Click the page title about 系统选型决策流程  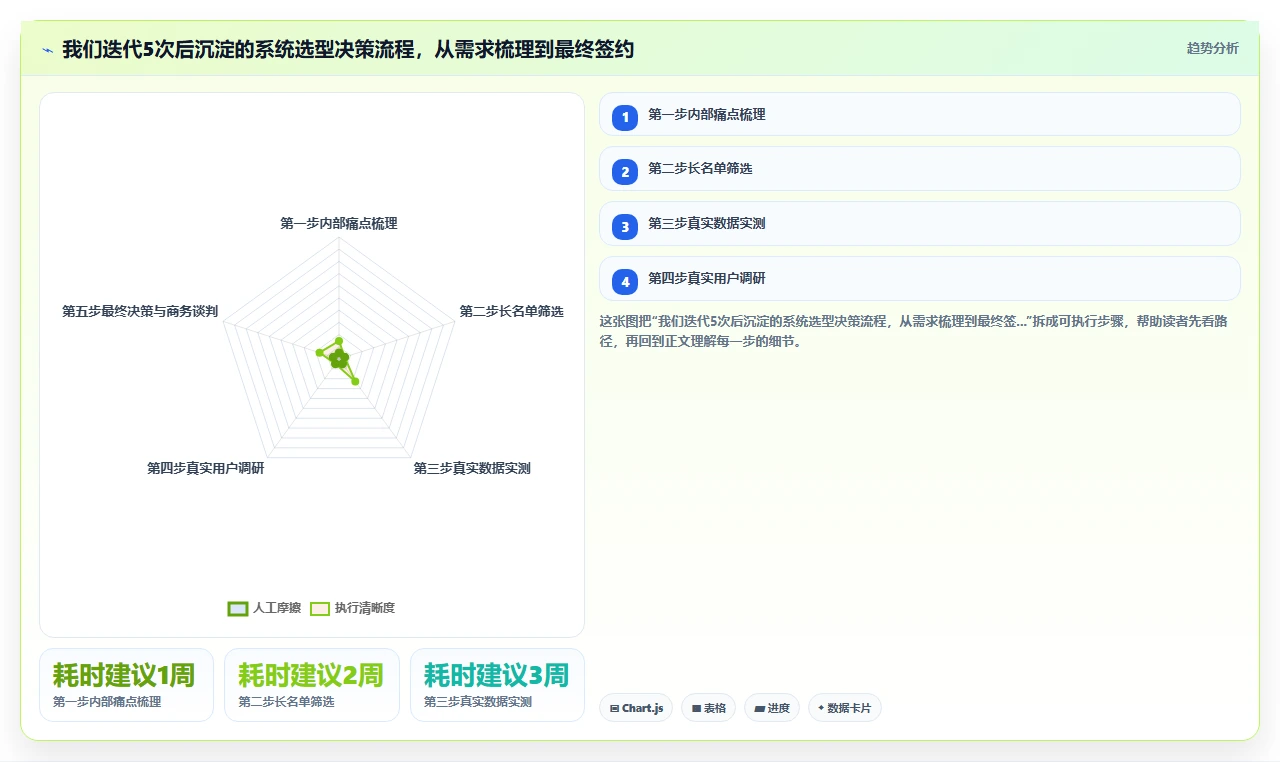[x=348, y=49]
